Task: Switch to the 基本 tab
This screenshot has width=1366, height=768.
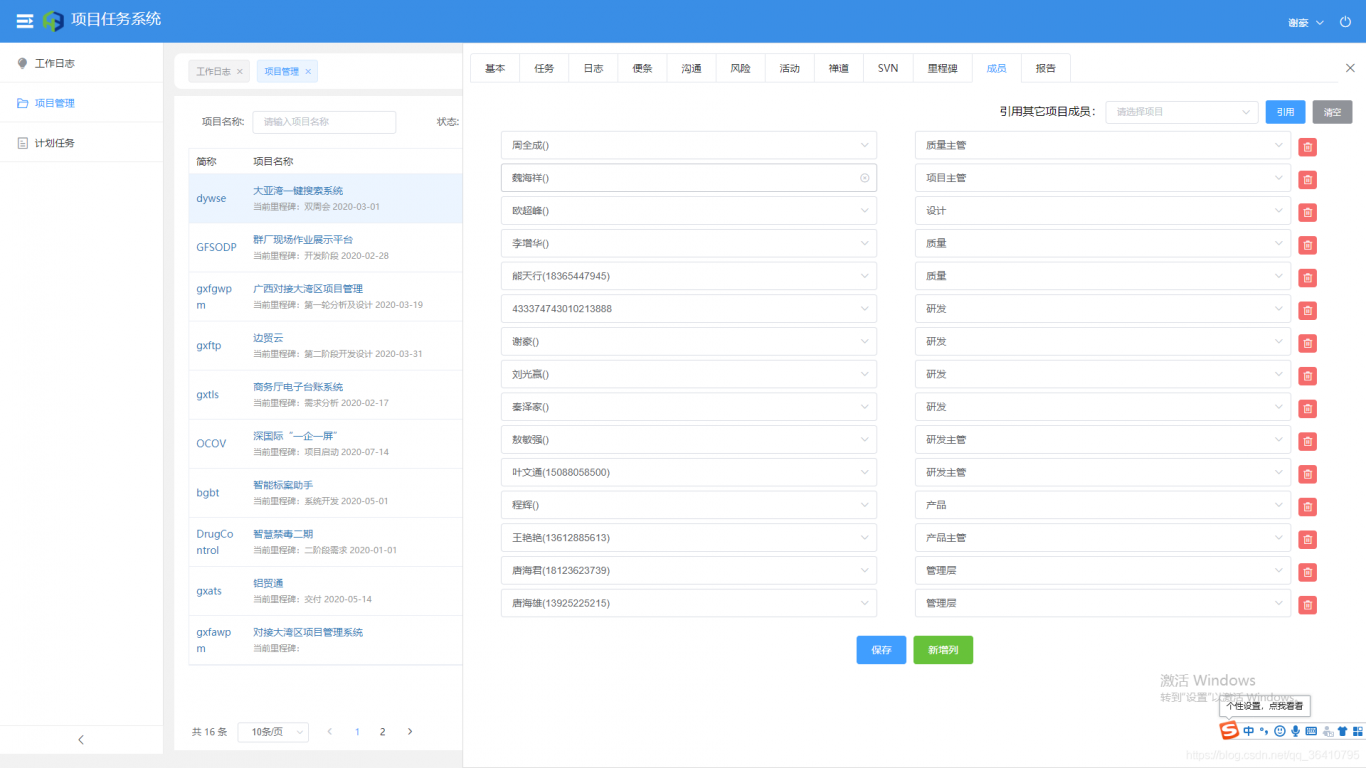Action: pyautogui.click(x=495, y=68)
